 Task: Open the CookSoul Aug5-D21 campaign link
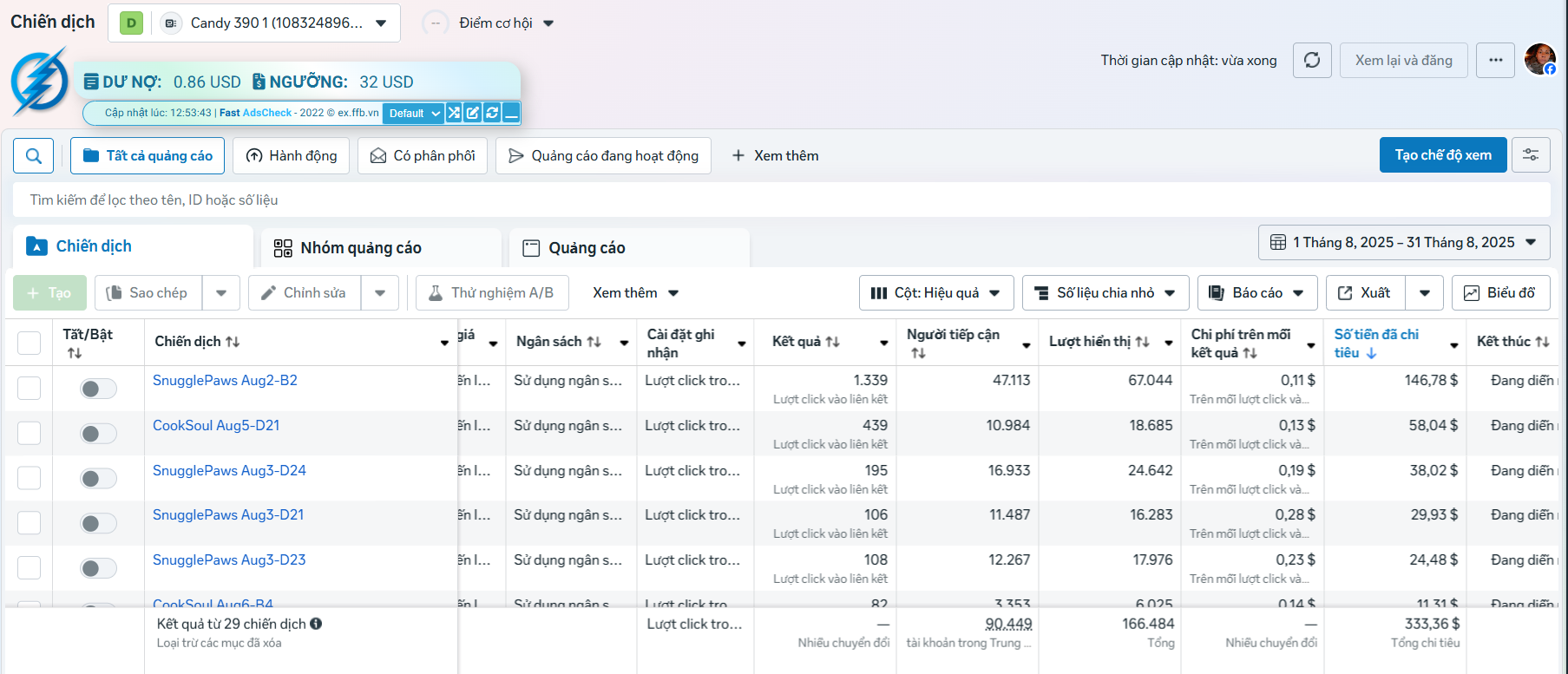point(216,426)
